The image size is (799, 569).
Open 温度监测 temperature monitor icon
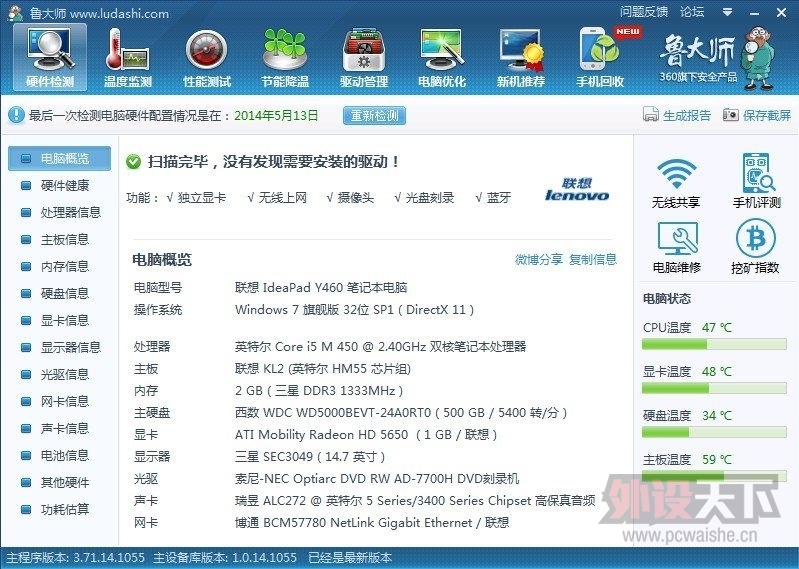(x=128, y=57)
